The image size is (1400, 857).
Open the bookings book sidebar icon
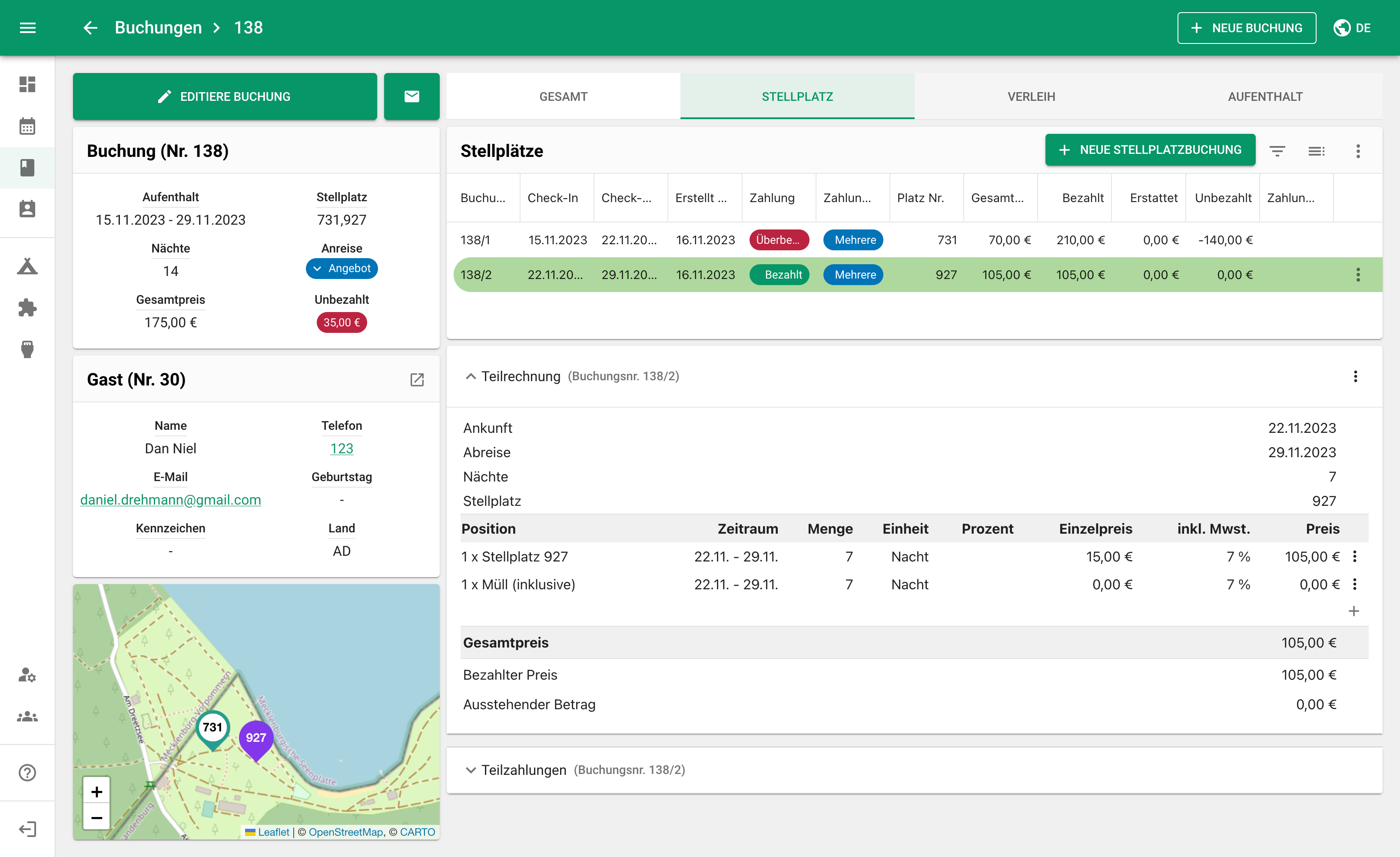point(27,168)
